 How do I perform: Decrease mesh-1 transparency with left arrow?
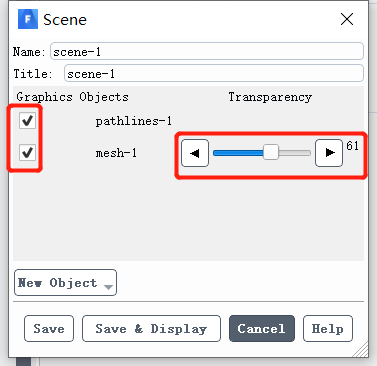pos(195,153)
